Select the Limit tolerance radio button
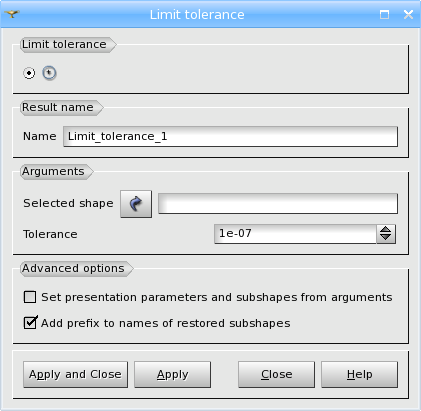421x411 pixels. (x=29, y=73)
